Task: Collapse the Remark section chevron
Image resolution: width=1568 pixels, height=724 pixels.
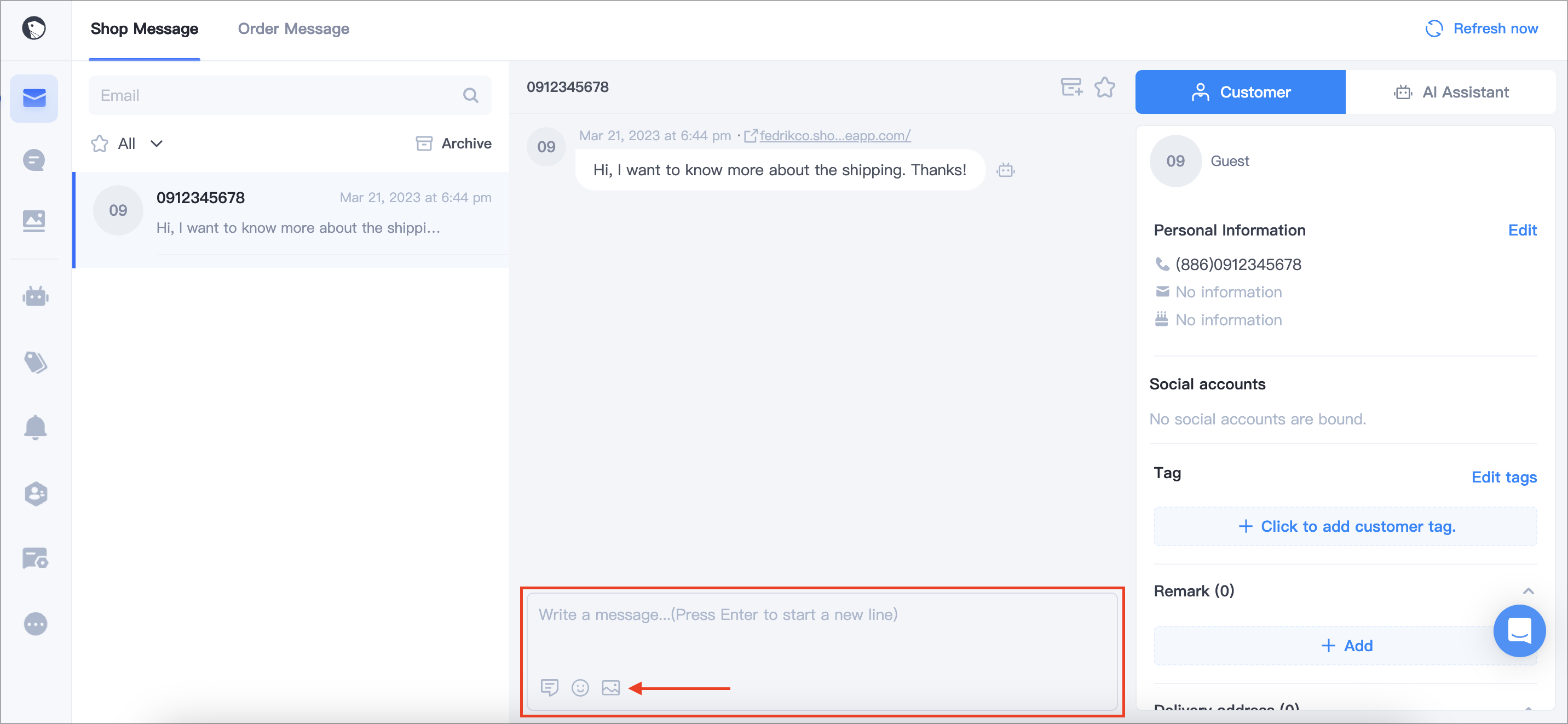Action: (1529, 591)
